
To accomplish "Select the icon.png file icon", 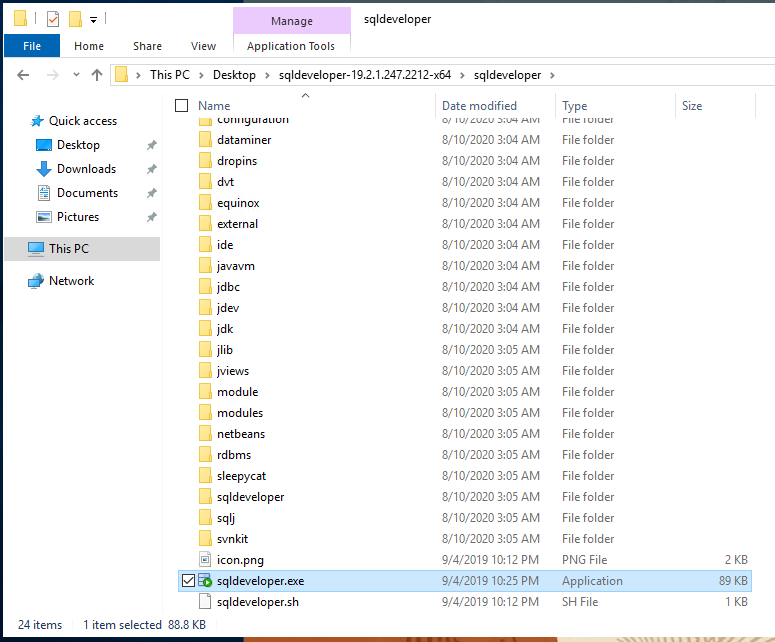I will tap(205, 559).
